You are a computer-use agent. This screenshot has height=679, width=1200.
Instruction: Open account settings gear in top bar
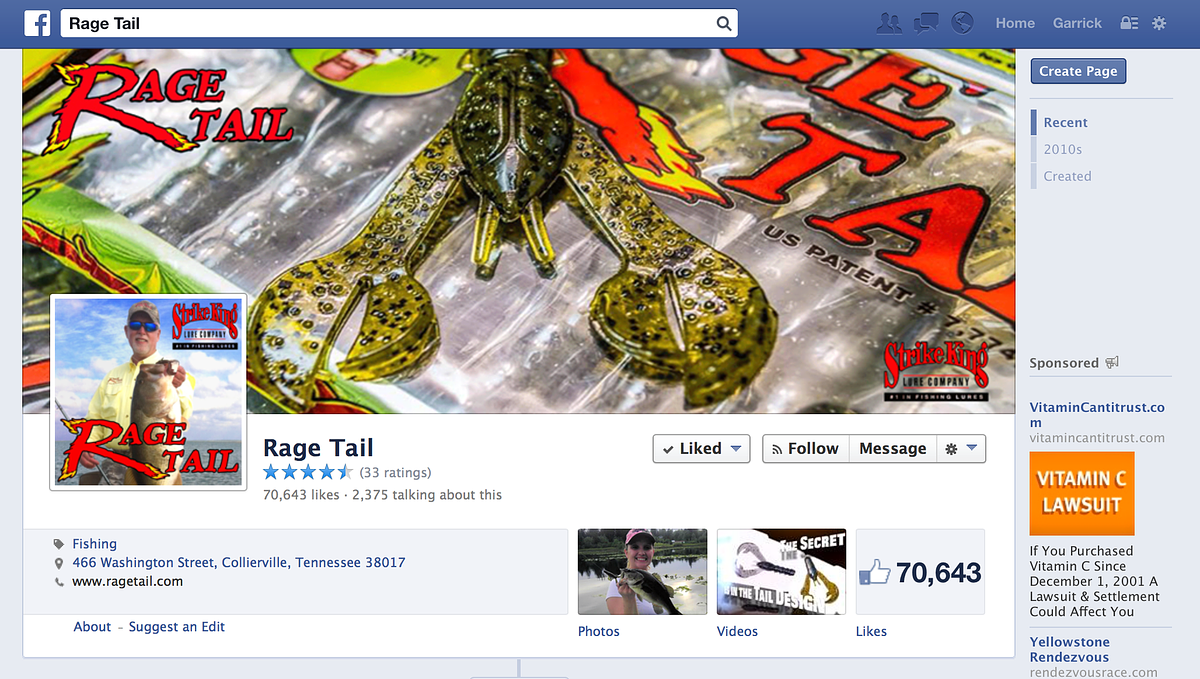[1159, 23]
